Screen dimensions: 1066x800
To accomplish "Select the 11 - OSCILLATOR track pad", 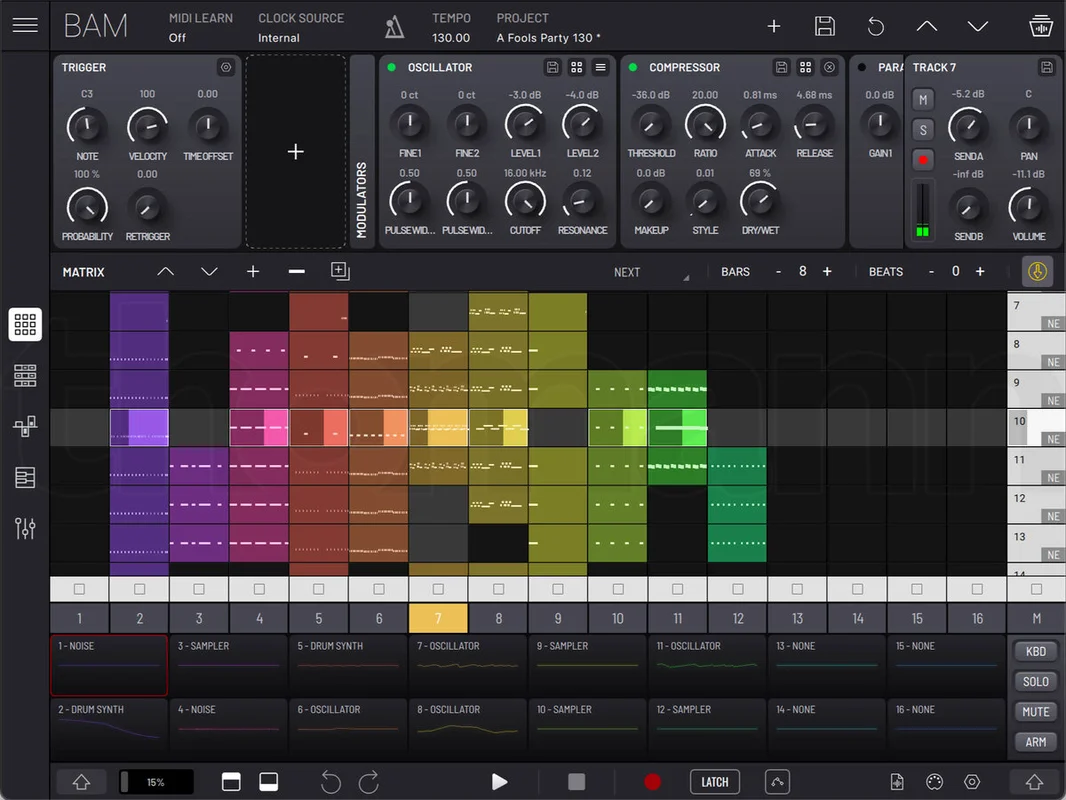I will tap(706, 665).
